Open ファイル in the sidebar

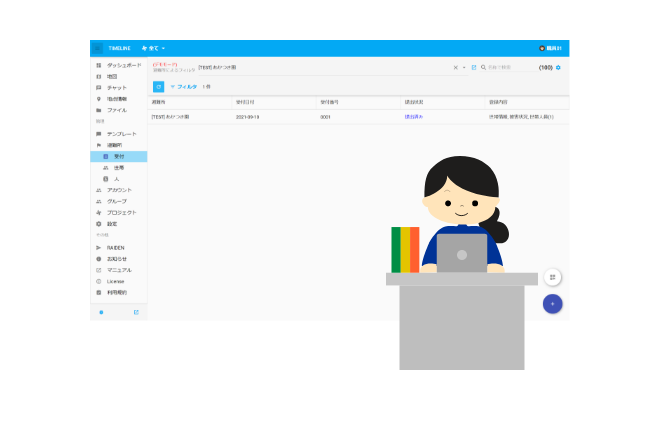click(117, 110)
